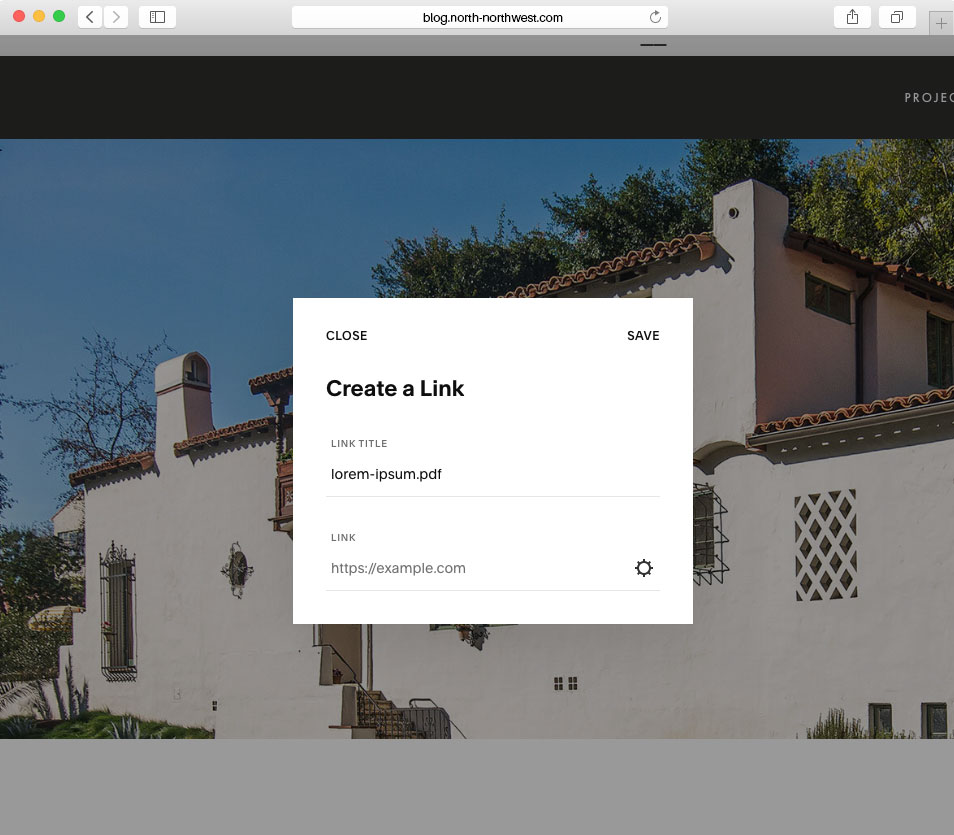Screen dimensions: 954x835
Task: Enter full screen with the green button
Action: coord(59,17)
